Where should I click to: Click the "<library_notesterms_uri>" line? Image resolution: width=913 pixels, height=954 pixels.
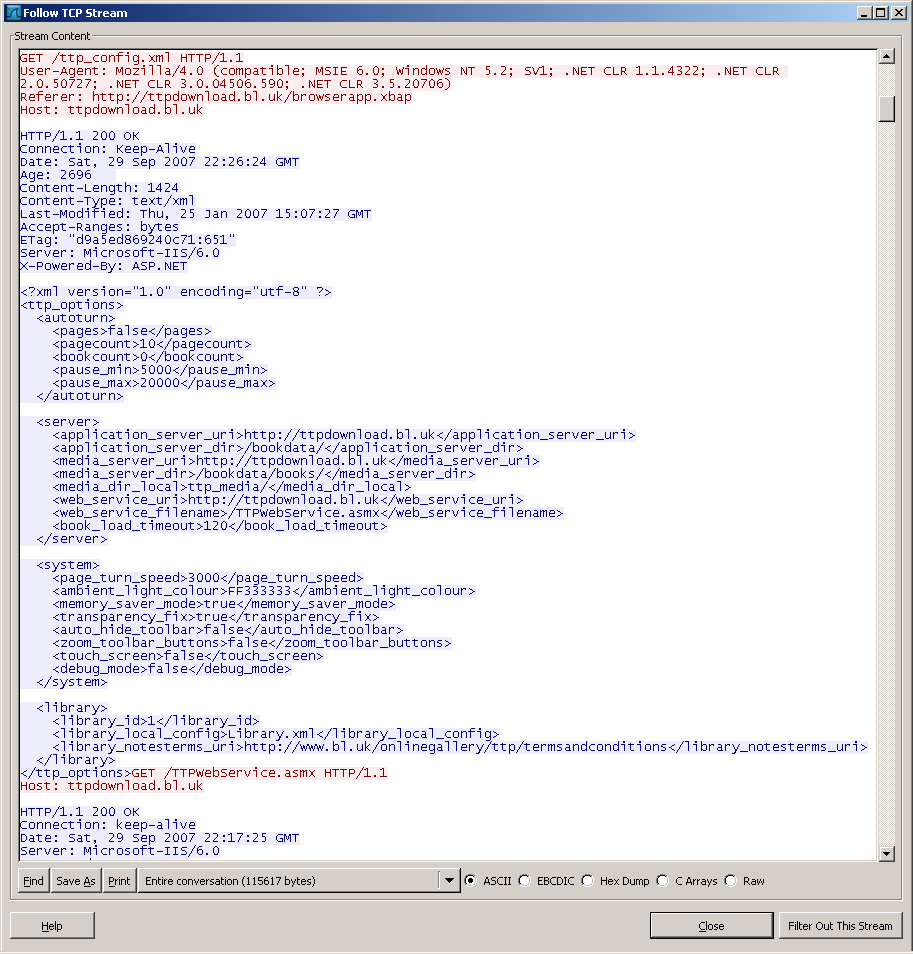(x=460, y=747)
